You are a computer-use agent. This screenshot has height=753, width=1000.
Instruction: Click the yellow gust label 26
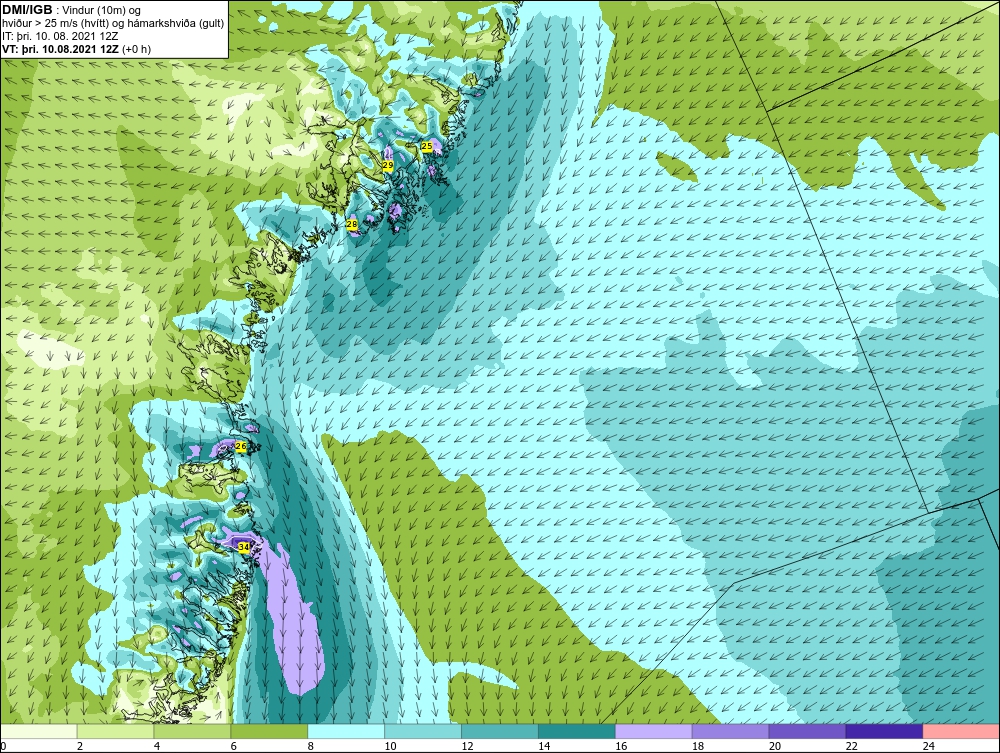240,446
